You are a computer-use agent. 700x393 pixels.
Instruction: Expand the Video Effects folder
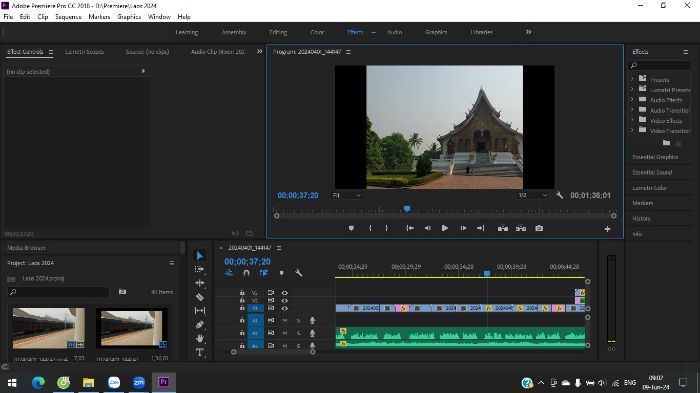point(632,120)
